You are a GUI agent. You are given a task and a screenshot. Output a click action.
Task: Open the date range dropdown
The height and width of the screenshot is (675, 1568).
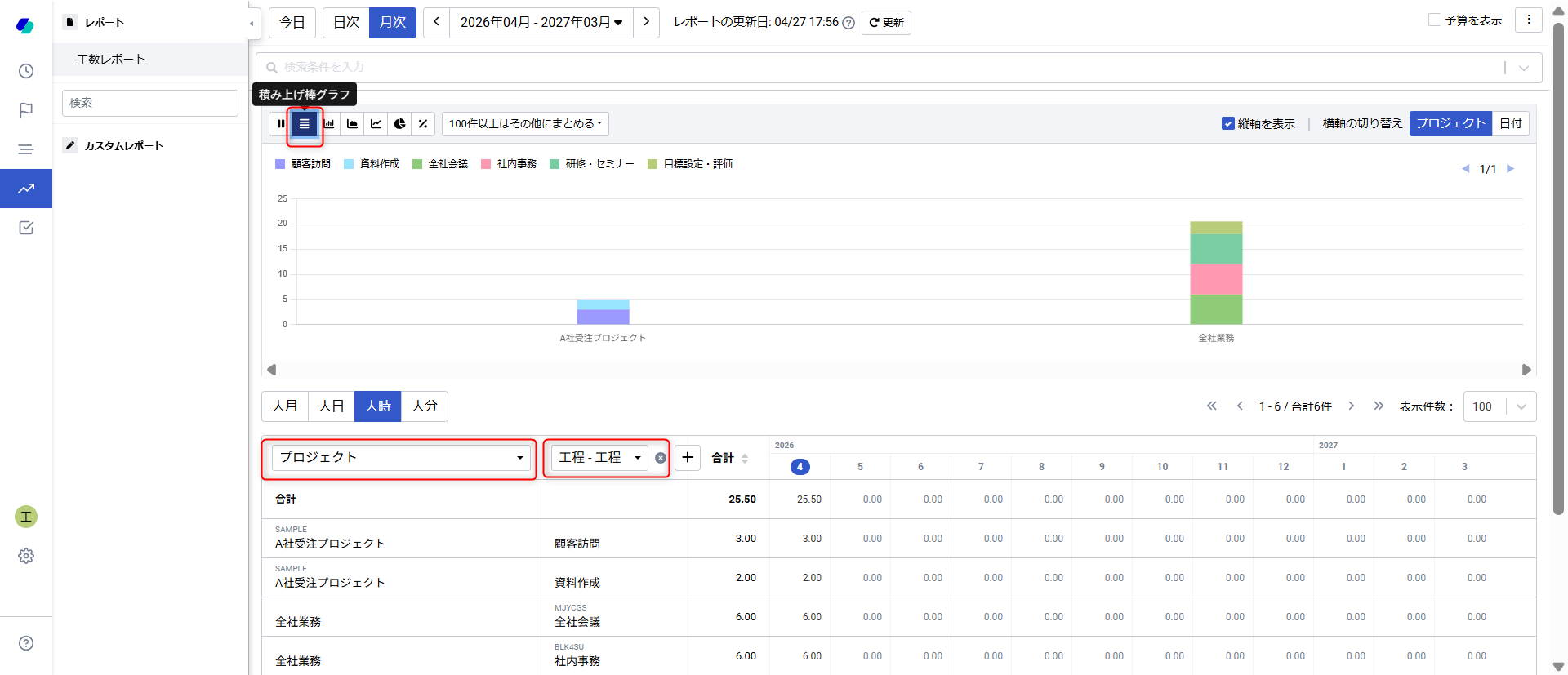tap(541, 22)
